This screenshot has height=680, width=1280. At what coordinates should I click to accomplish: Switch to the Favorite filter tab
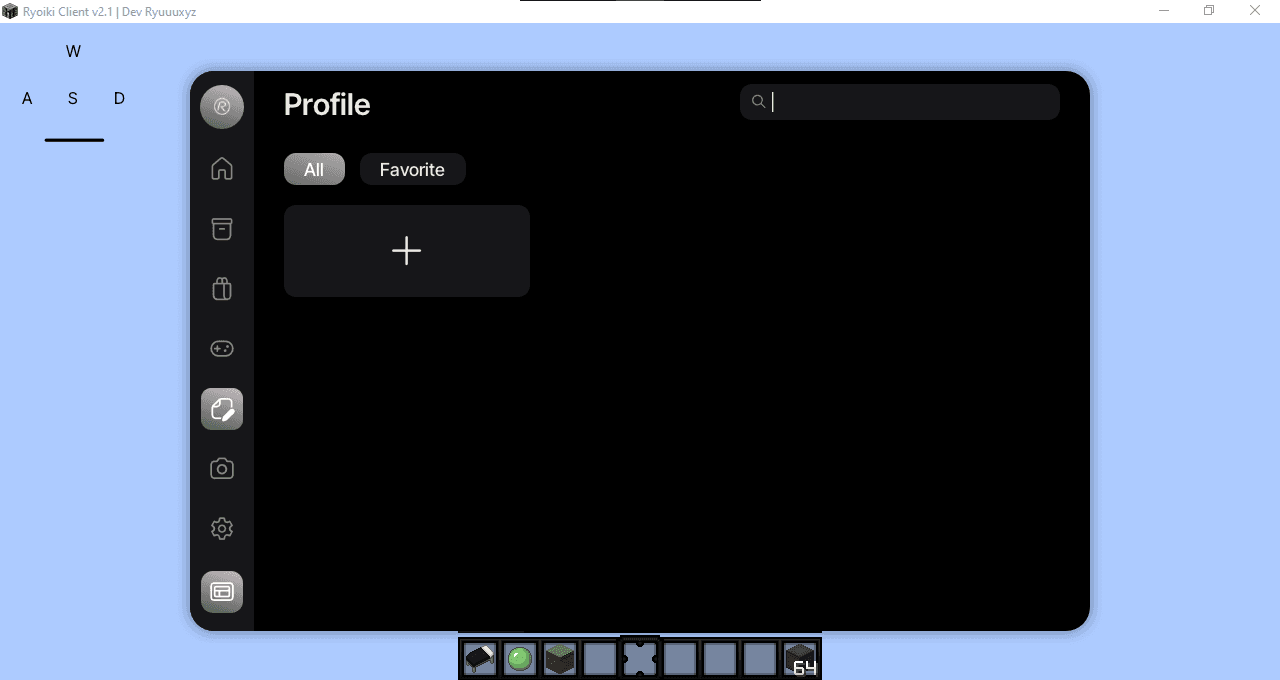coord(412,169)
